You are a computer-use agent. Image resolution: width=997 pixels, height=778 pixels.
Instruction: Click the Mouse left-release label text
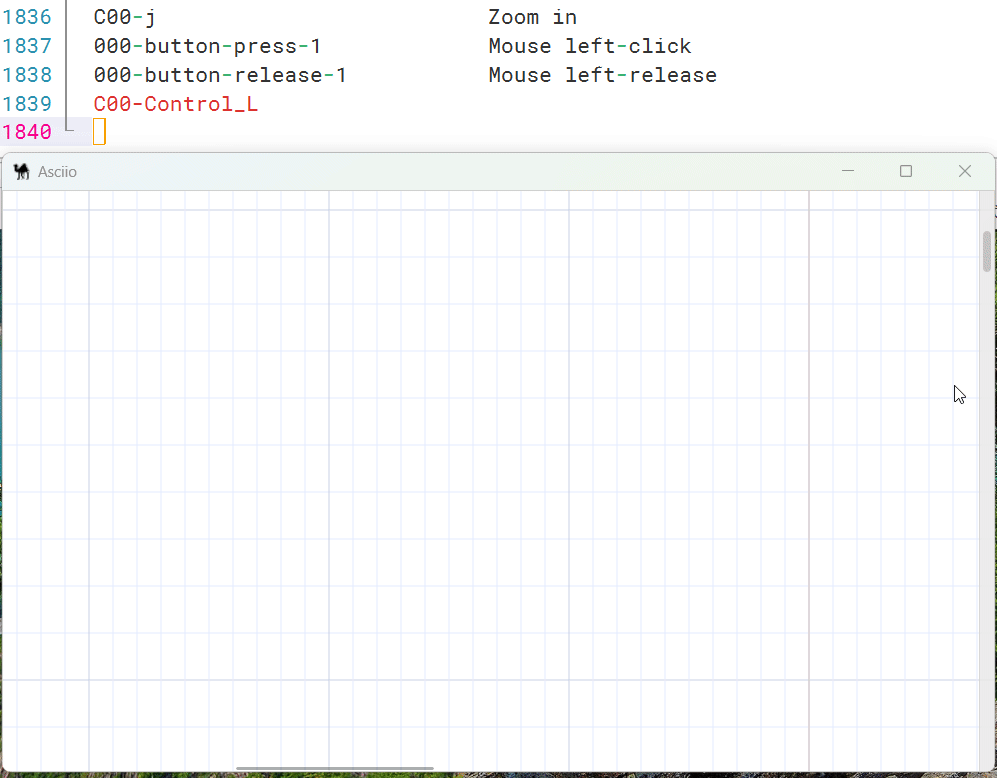click(x=601, y=75)
